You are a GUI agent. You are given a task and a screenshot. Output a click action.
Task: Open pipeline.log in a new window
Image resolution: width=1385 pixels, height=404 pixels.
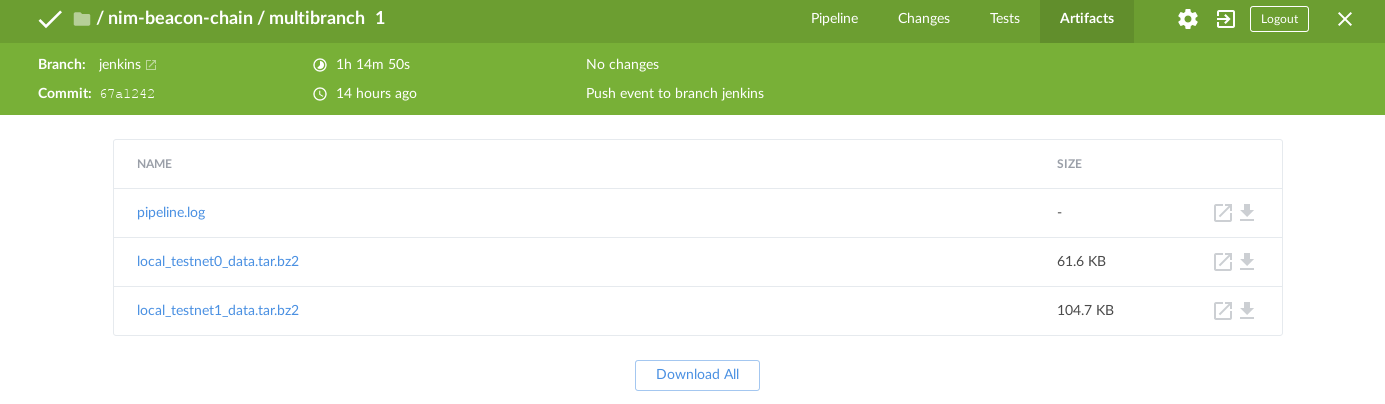click(x=1222, y=213)
